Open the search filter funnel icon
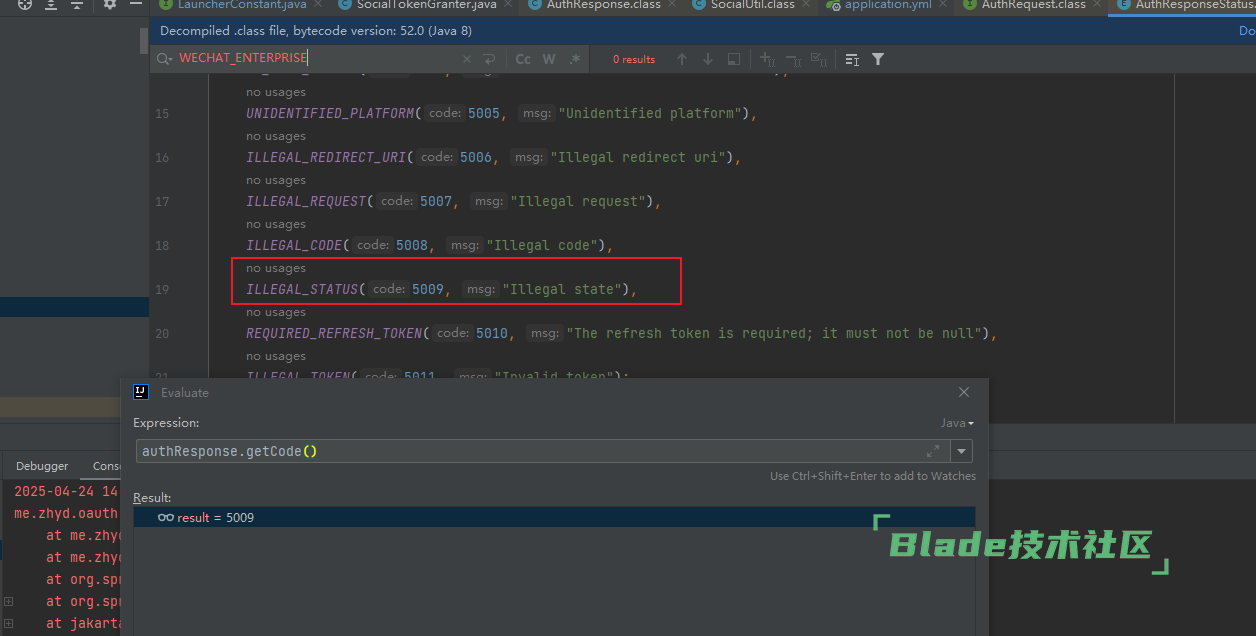The height and width of the screenshot is (636, 1256). [x=878, y=59]
